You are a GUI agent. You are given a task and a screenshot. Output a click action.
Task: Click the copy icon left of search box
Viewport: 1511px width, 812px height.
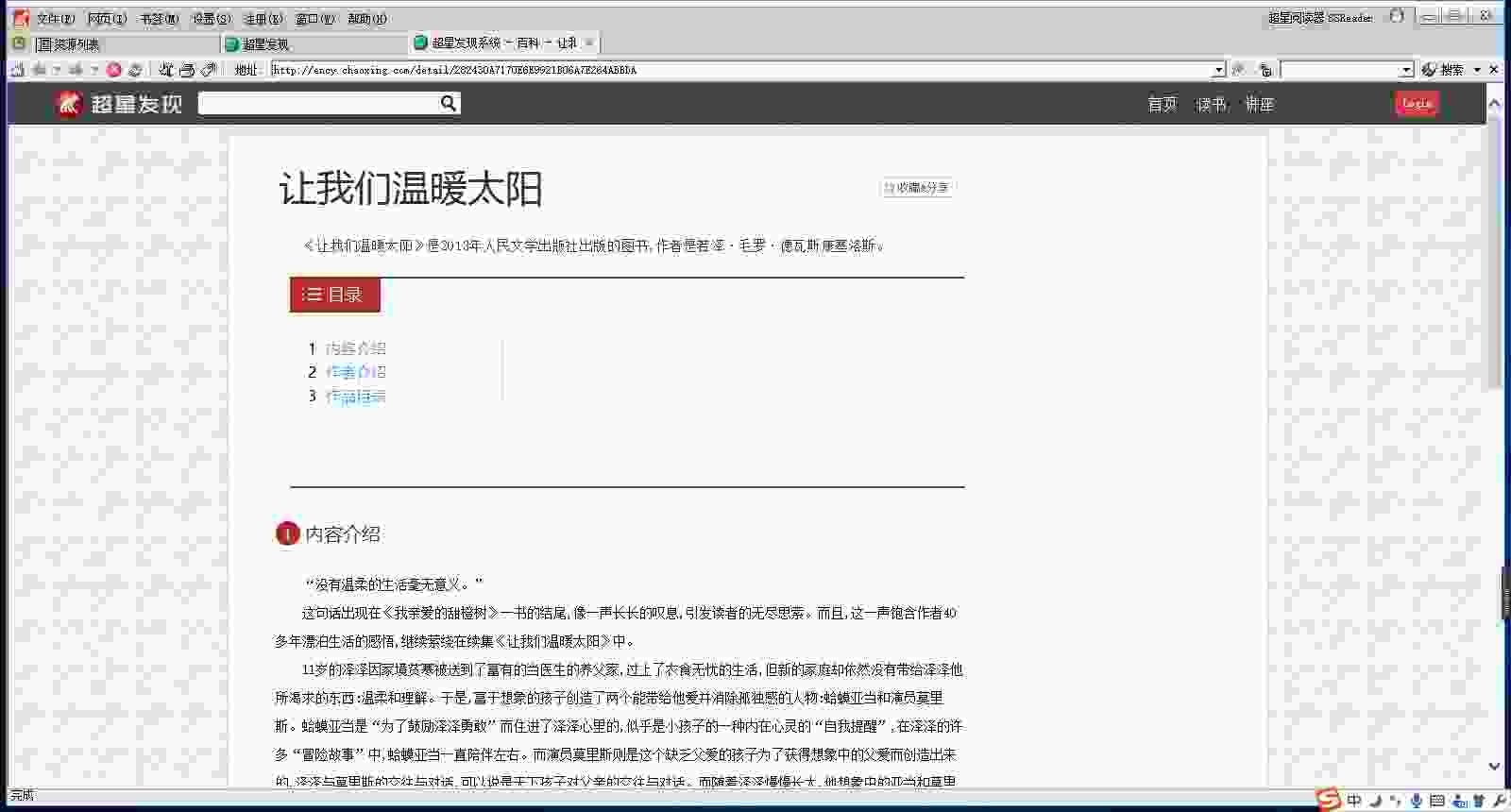pyautogui.click(x=1265, y=70)
